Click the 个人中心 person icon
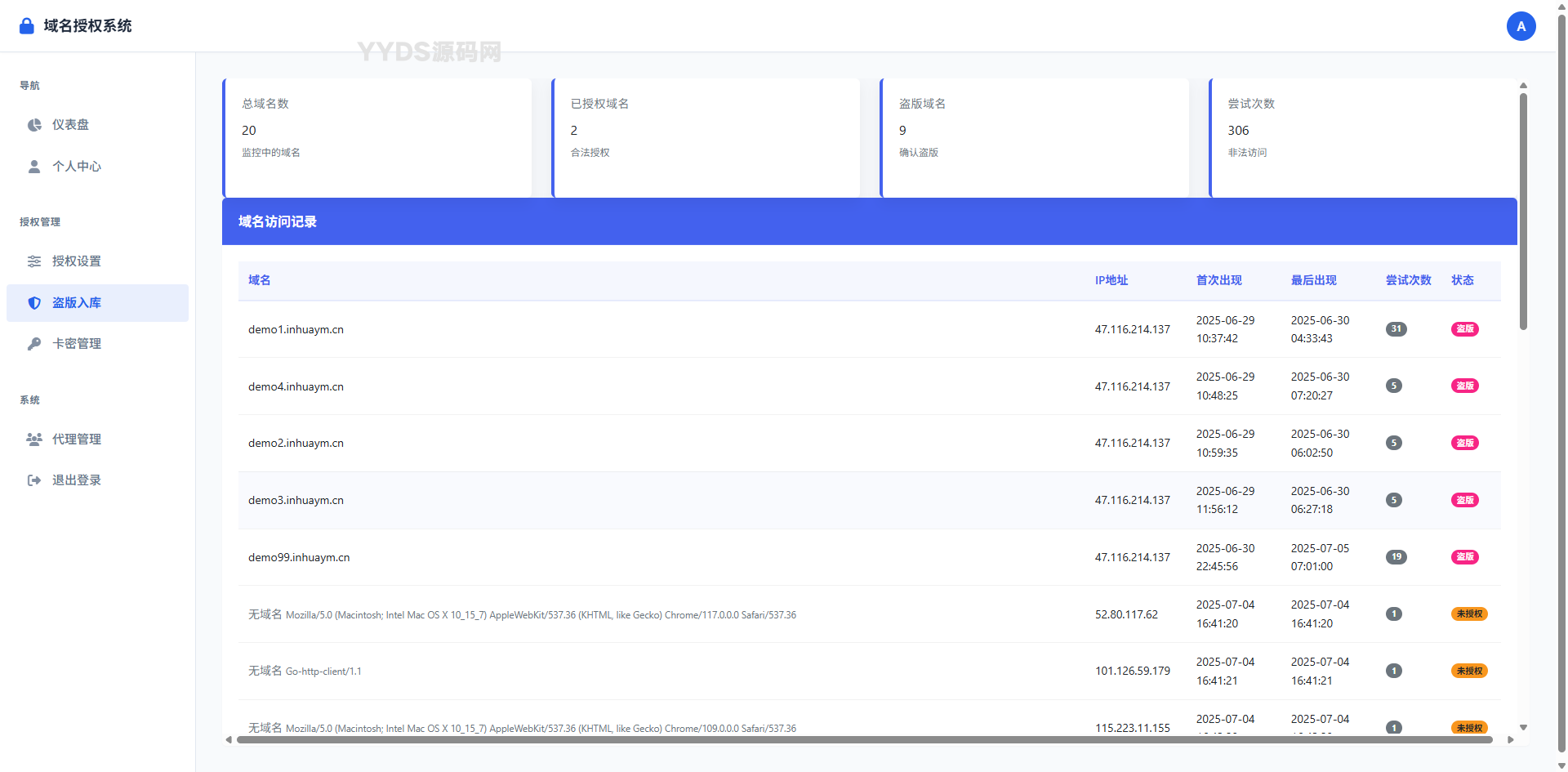Image resolution: width=1568 pixels, height=772 pixels. point(33,166)
